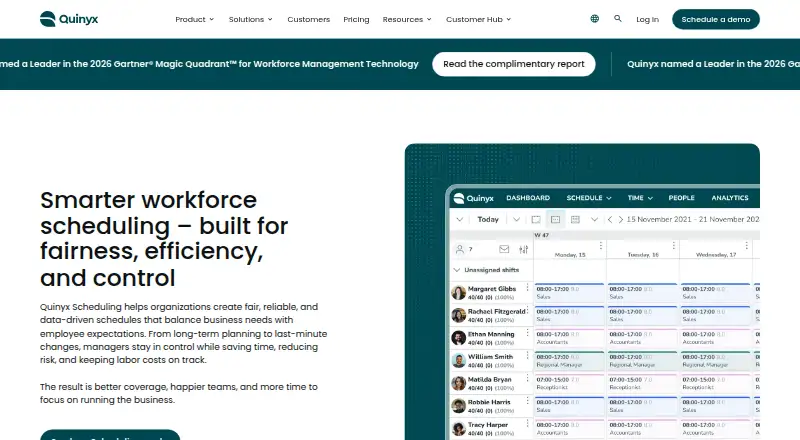Select the month view grid icon
This screenshot has width=800, height=440.
pyautogui.click(x=576, y=219)
